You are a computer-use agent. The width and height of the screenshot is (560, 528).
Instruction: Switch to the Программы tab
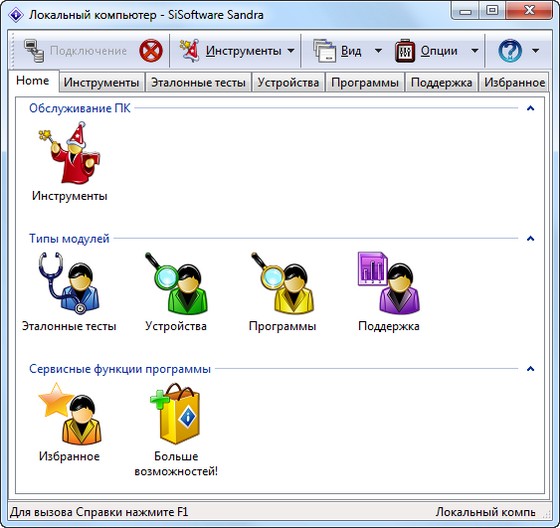(365, 83)
